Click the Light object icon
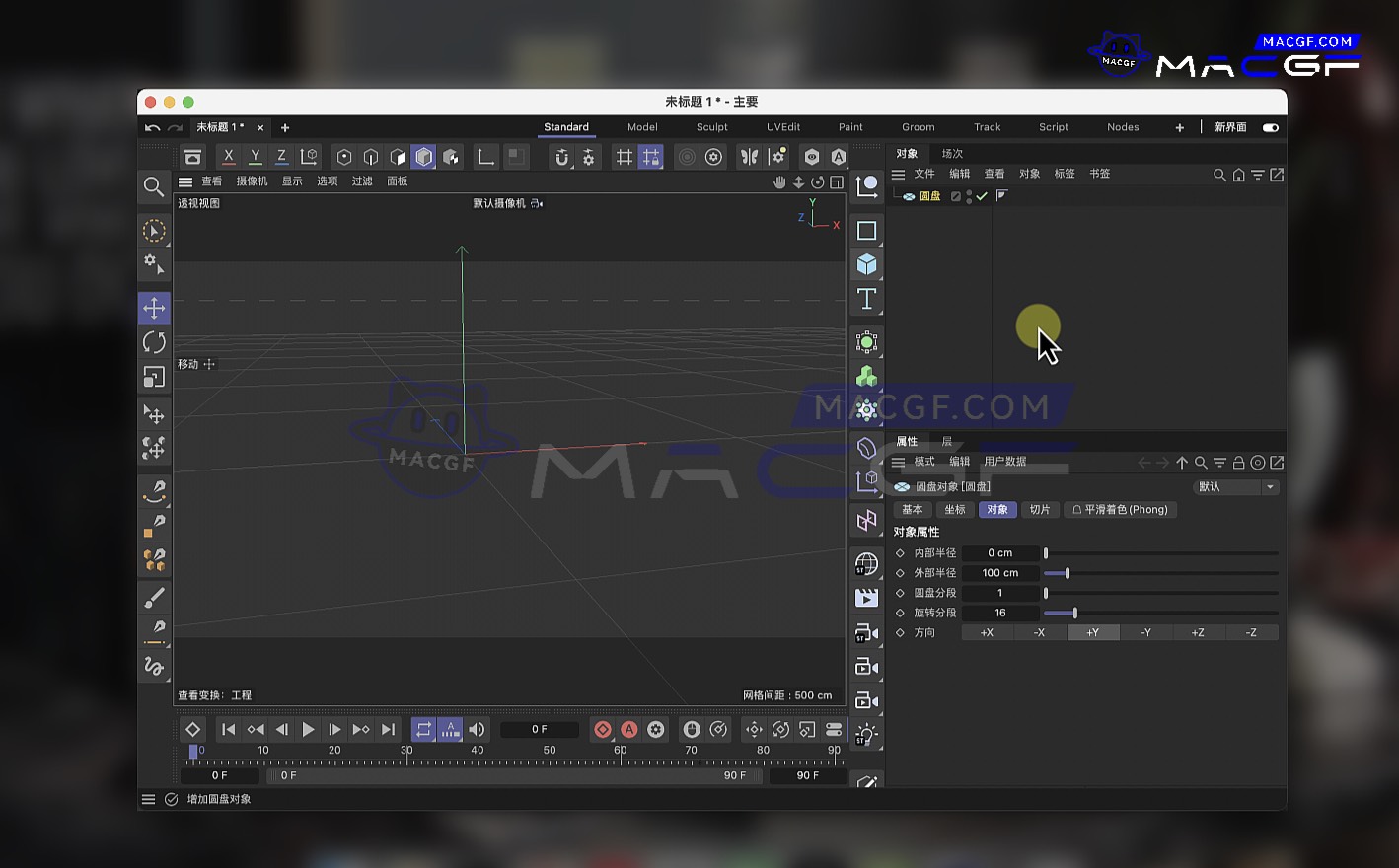This screenshot has width=1399, height=868. coord(866,733)
